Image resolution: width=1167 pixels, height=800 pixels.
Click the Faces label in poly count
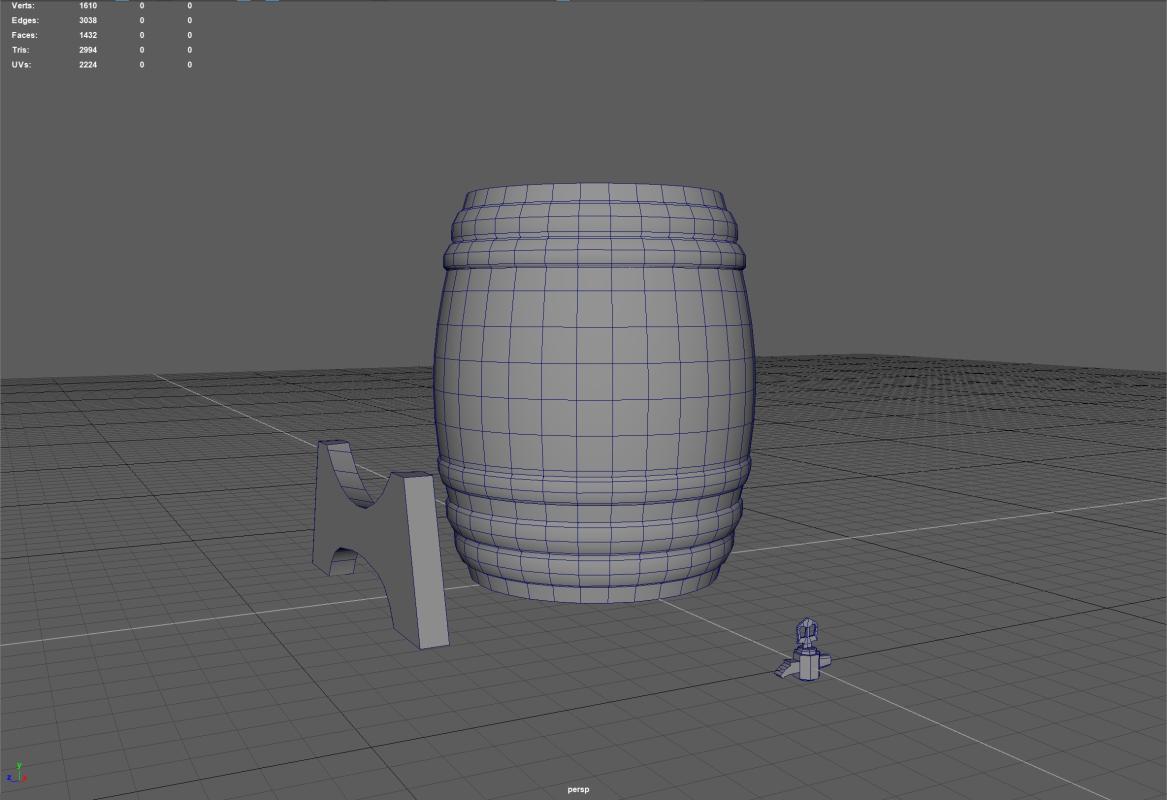[x=25, y=35]
